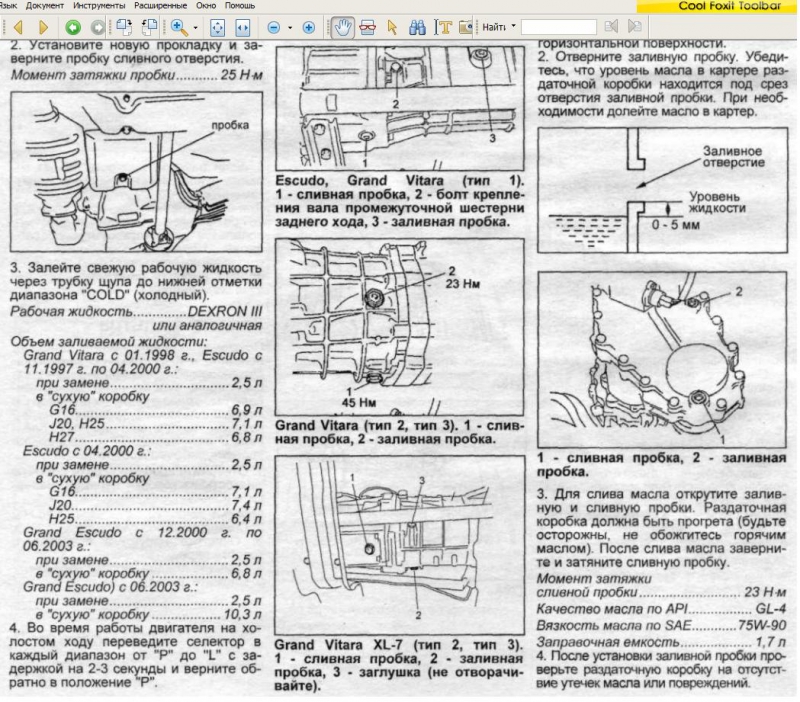Click the '45 Нм' torque label in diagram
The height and width of the screenshot is (702, 800).
pos(359,403)
